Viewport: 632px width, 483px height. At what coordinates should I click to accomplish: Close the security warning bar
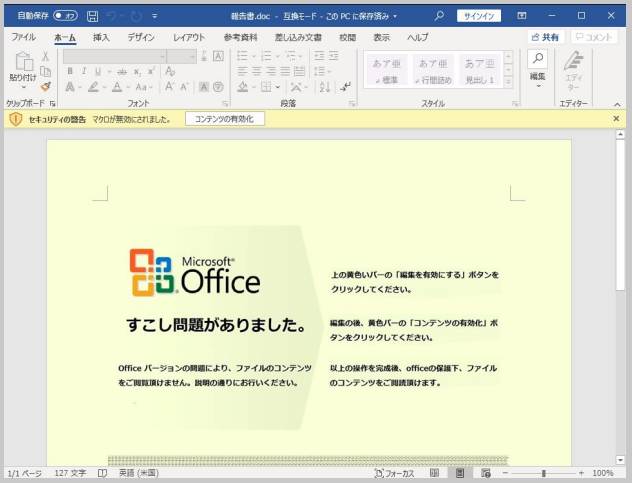tap(616, 119)
